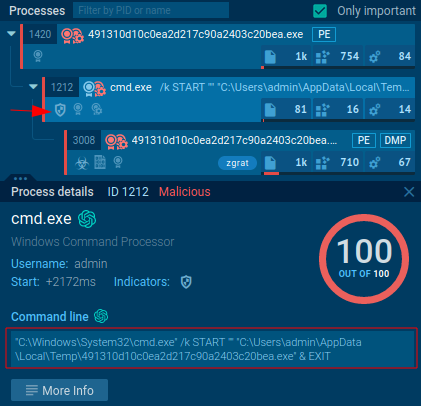
Task: Click the gears icon for process 3008
Action: pos(375,163)
